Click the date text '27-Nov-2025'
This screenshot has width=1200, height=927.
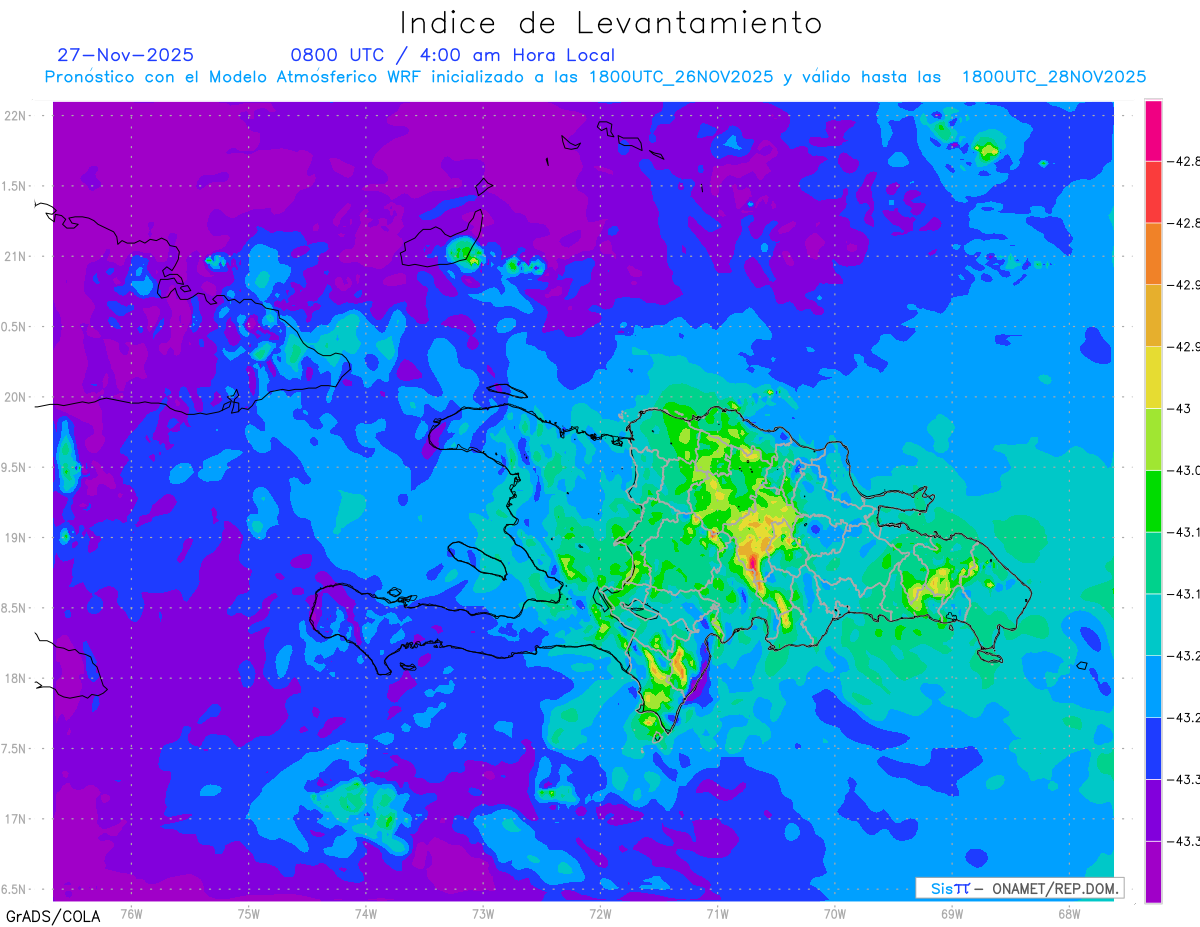click(126, 55)
